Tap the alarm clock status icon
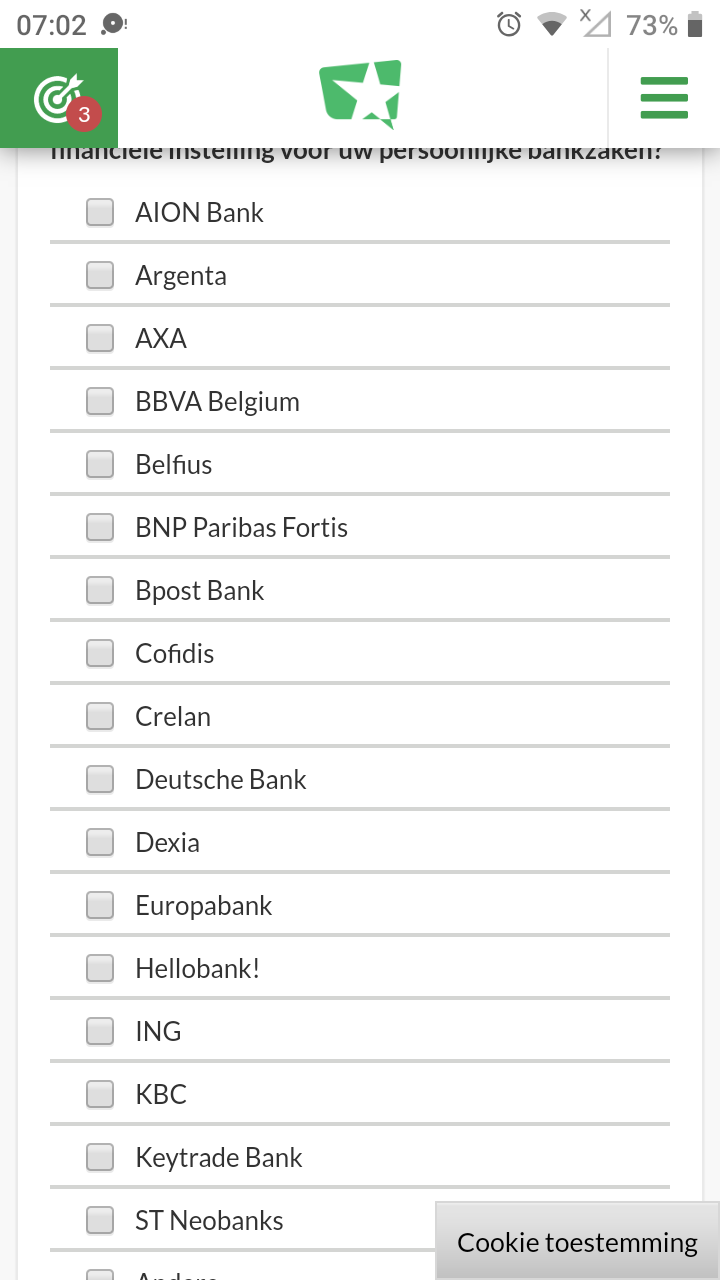 click(509, 25)
